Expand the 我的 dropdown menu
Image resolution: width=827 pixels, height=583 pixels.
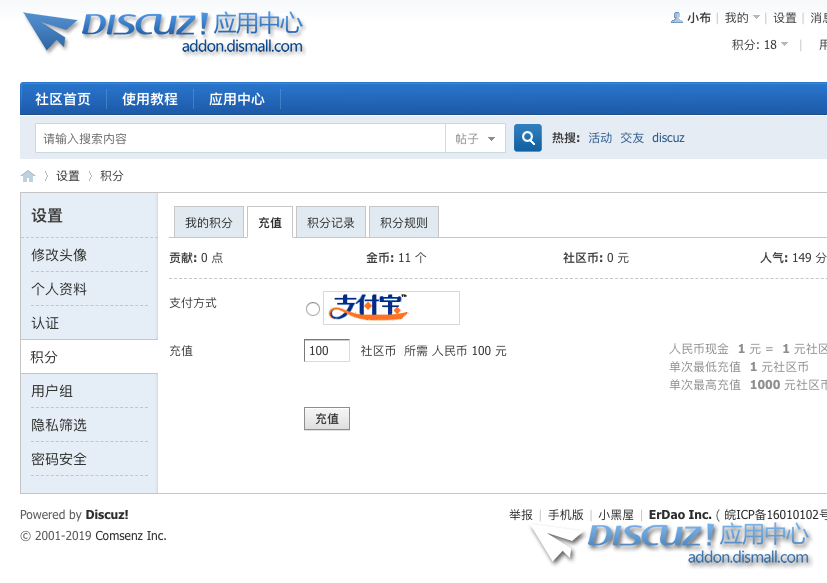(742, 18)
